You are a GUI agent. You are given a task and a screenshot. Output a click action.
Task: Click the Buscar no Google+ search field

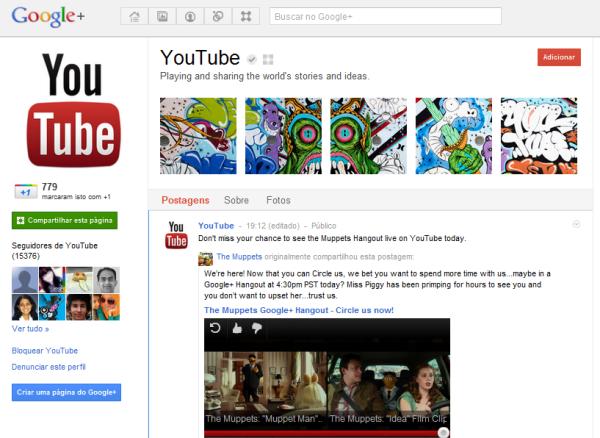click(x=385, y=16)
